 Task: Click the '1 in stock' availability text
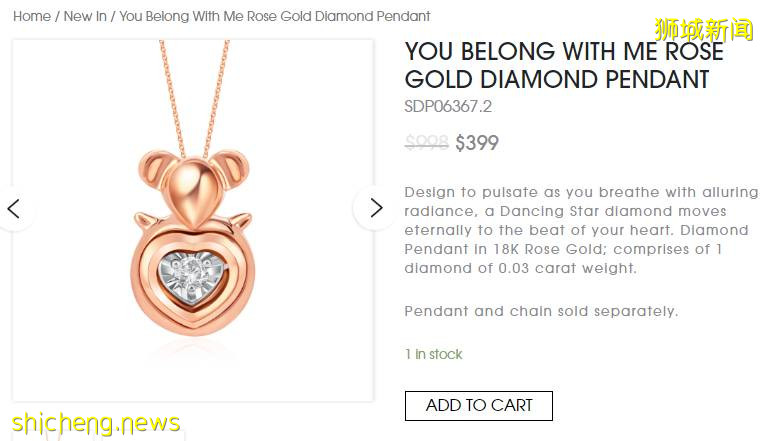pos(433,354)
